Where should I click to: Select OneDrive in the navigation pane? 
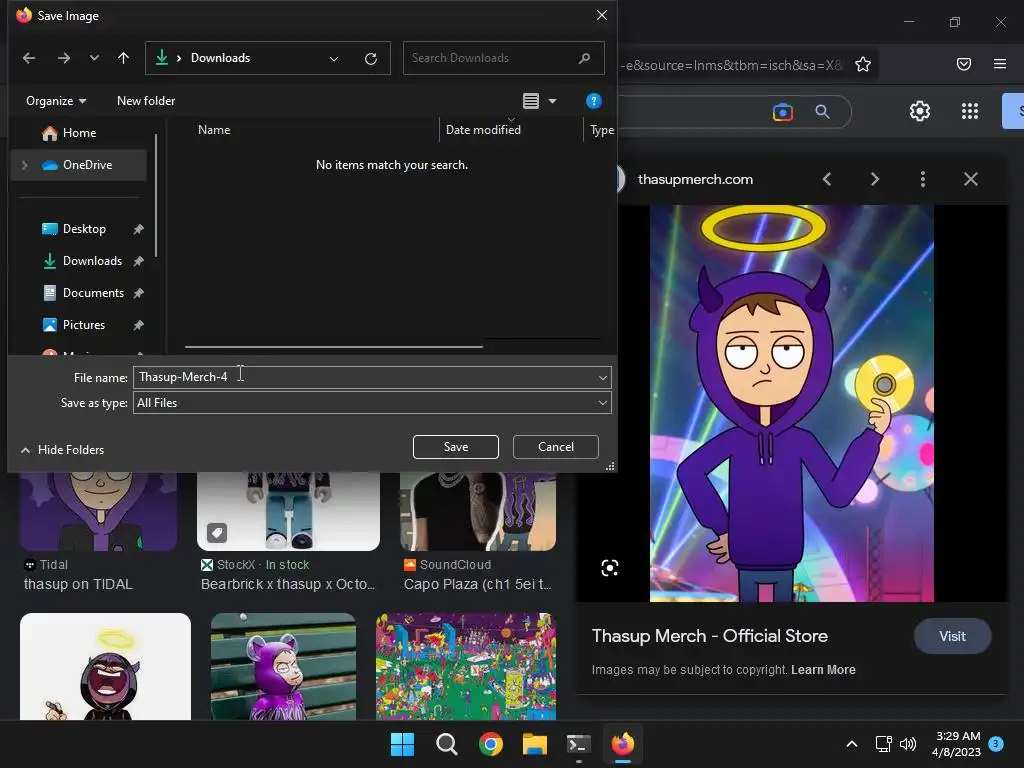tap(78, 165)
